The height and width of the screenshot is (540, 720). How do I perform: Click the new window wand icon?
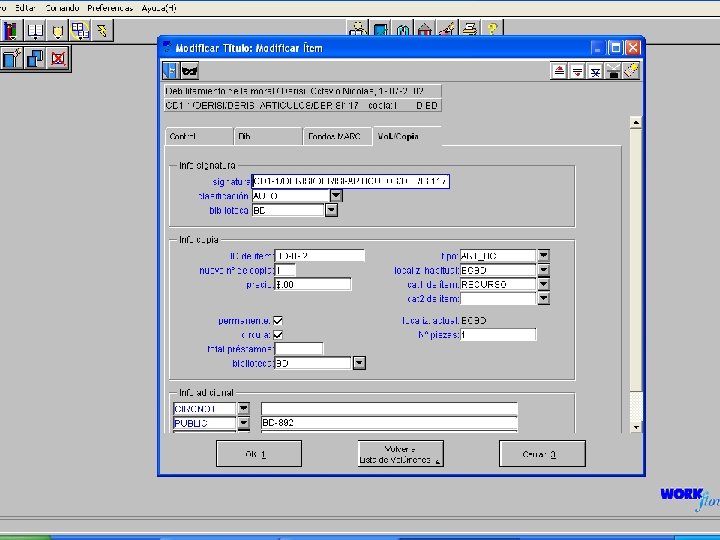pyautogui.click(x=12, y=58)
